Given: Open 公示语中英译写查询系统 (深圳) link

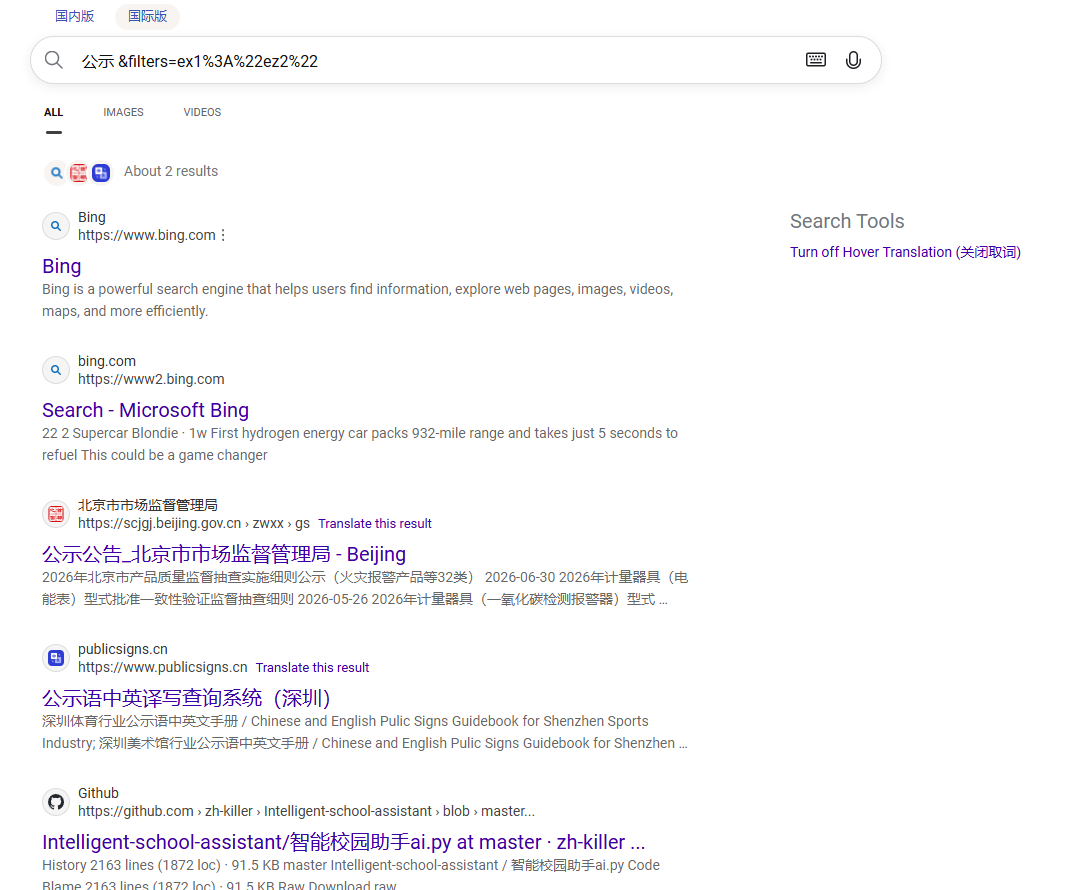Looking at the screenshot, I should tap(186, 698).
